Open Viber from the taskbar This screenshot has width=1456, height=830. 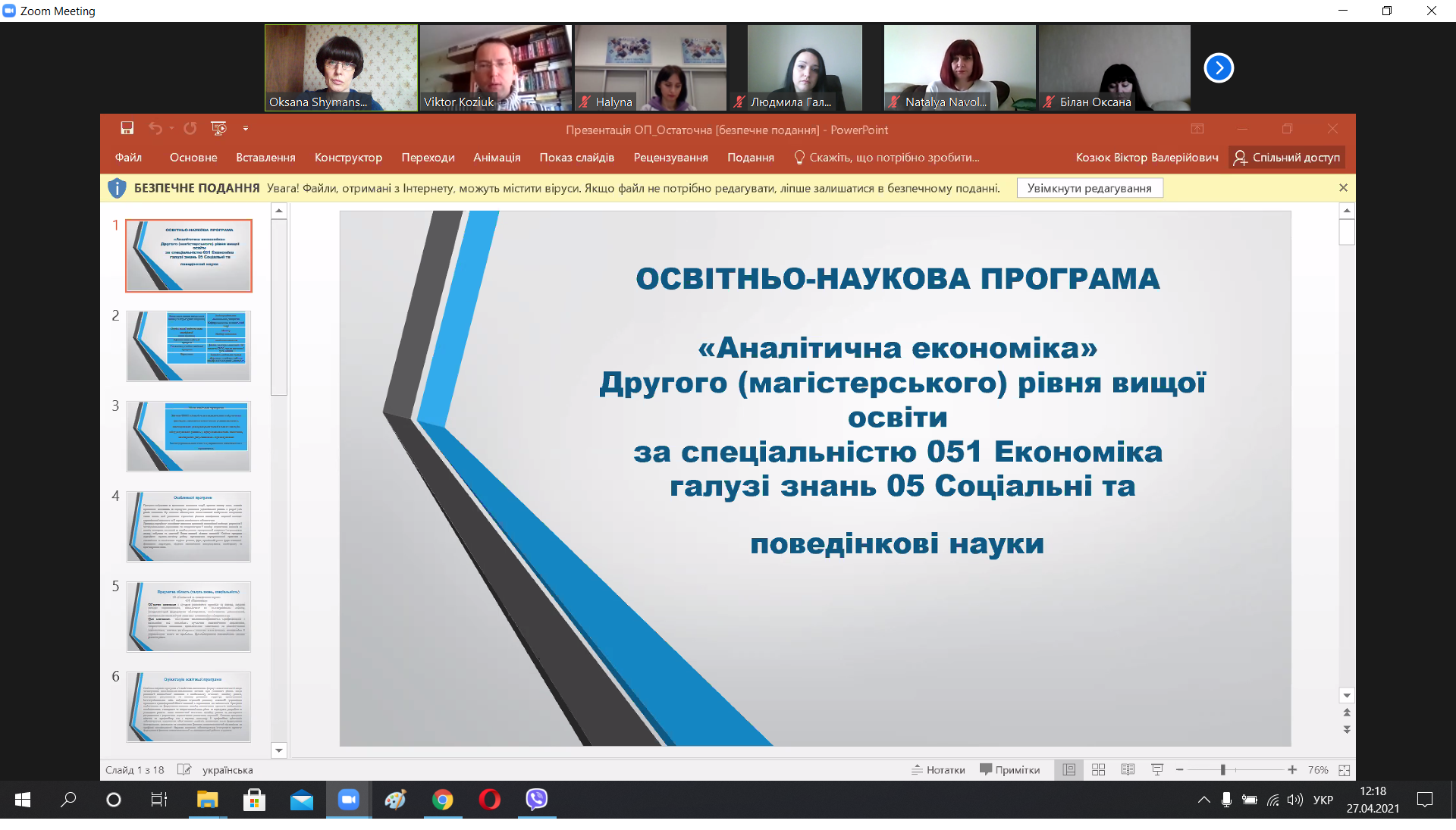pyautogui.click(x=536, y=800)
